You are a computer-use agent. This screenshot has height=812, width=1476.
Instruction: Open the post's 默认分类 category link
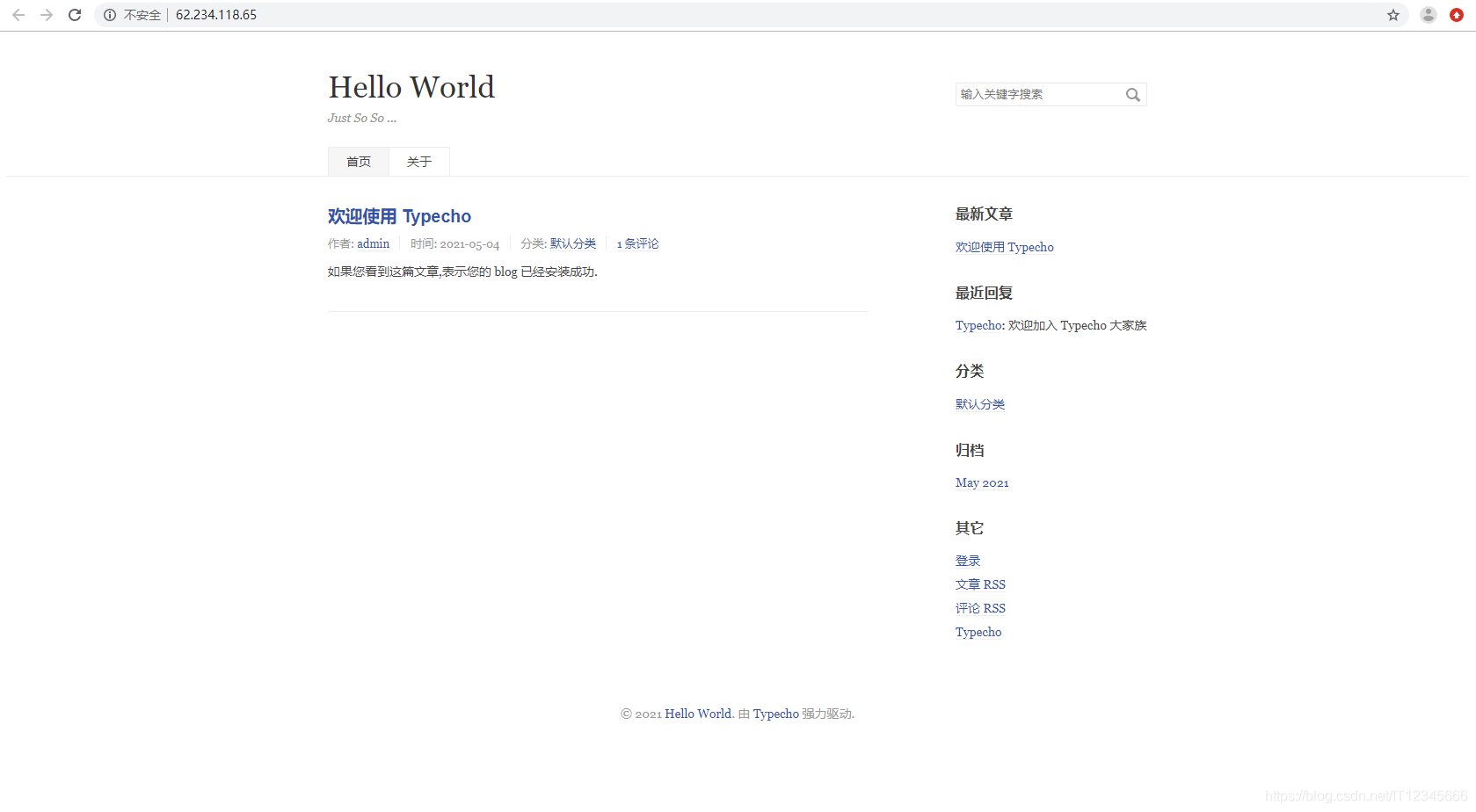573,243
